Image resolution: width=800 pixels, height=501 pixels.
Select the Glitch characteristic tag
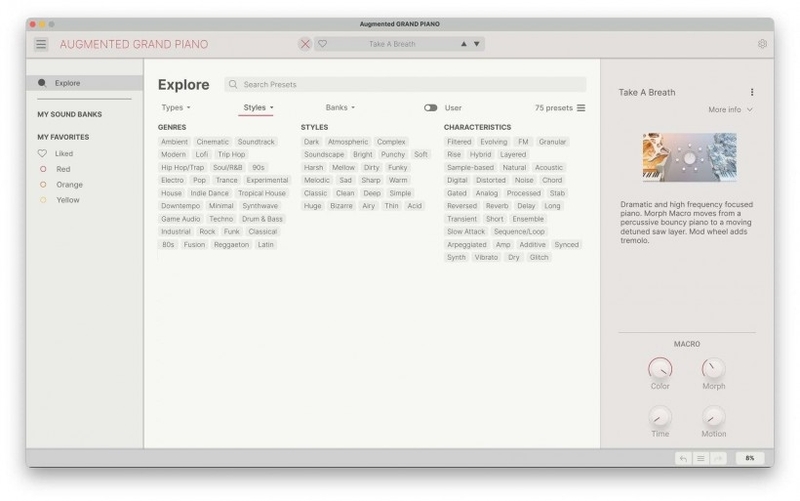coord(539,258)
